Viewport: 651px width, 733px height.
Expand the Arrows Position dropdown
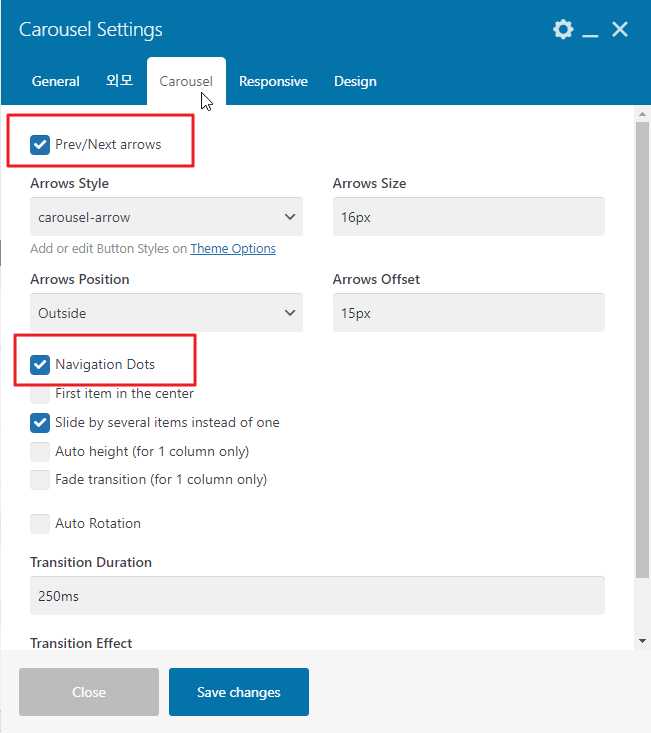coord(166,312)
